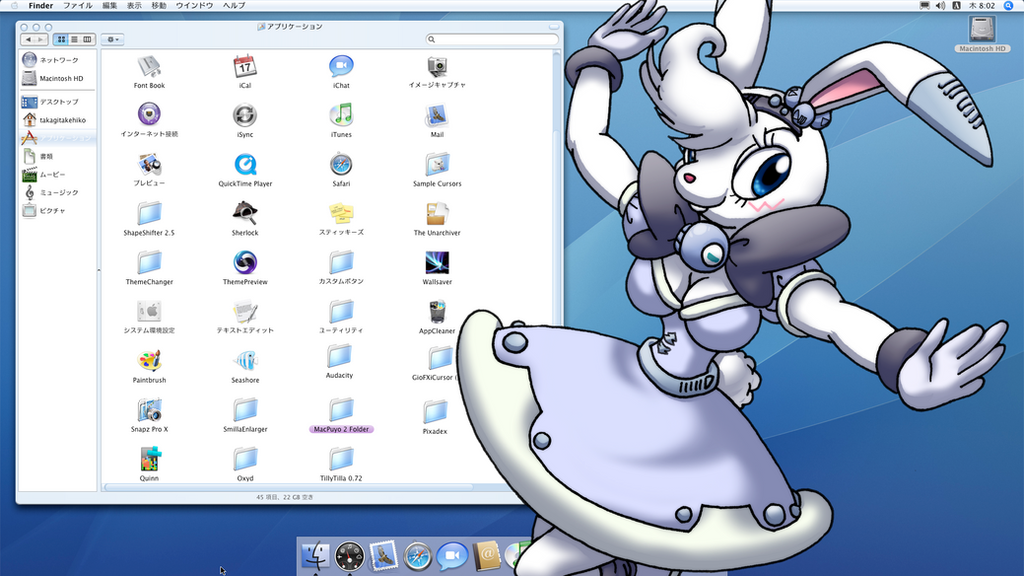Select QuickTime Player icon
The width and height of the screenshot is (1024, 576).
(245, 165)
